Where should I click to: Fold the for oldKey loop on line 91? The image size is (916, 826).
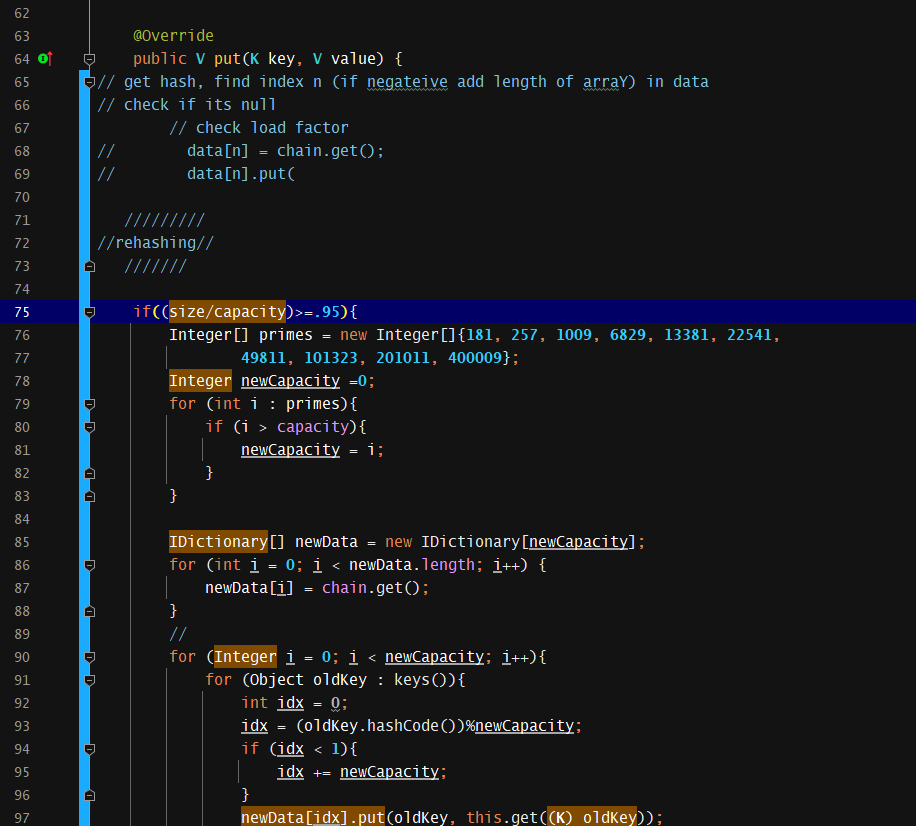point(89,680)
